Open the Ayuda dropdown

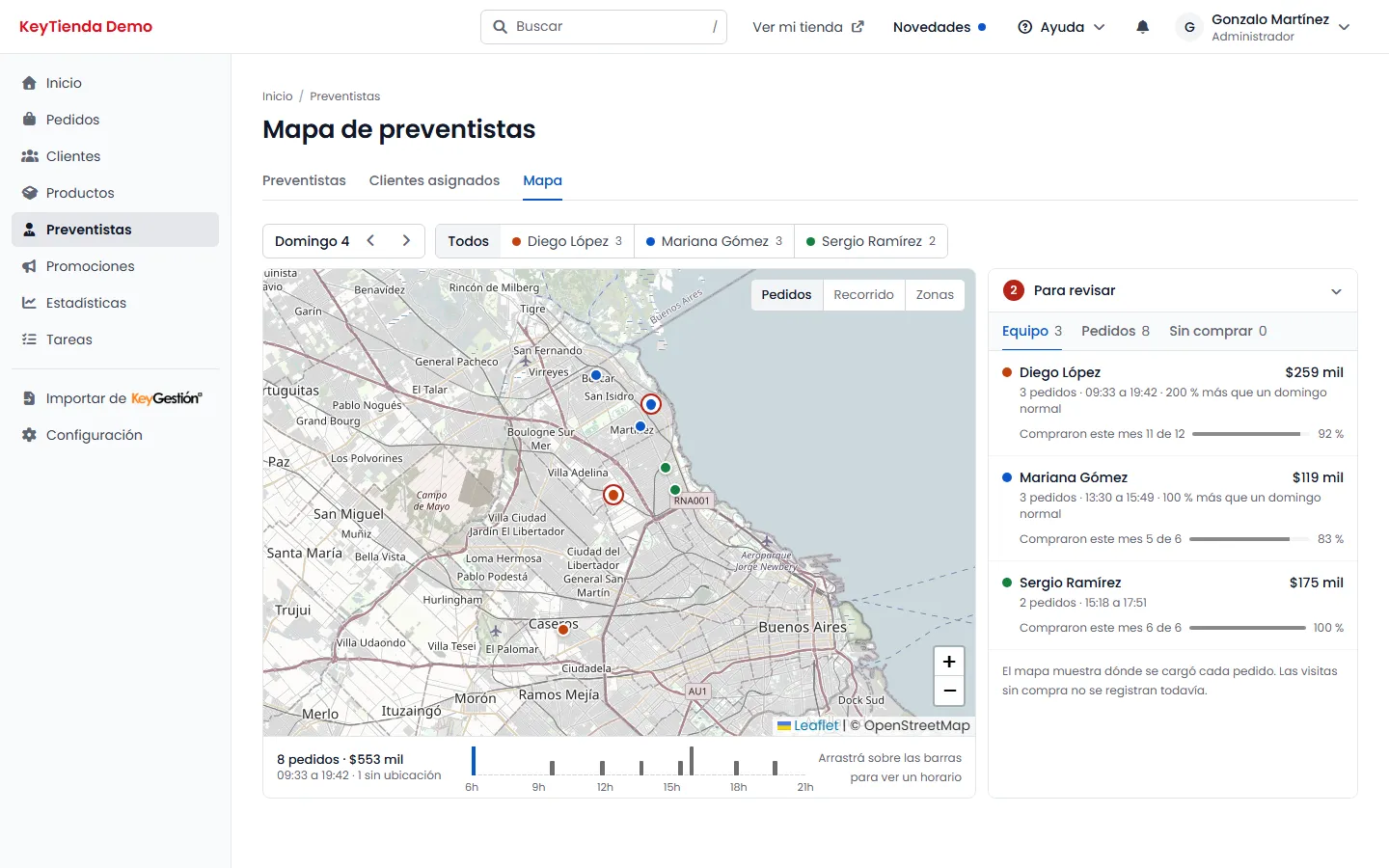point(1061,27)
